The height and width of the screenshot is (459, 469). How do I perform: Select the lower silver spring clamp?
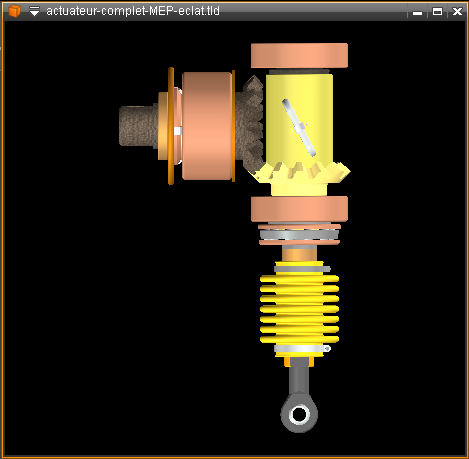[302, 349]
